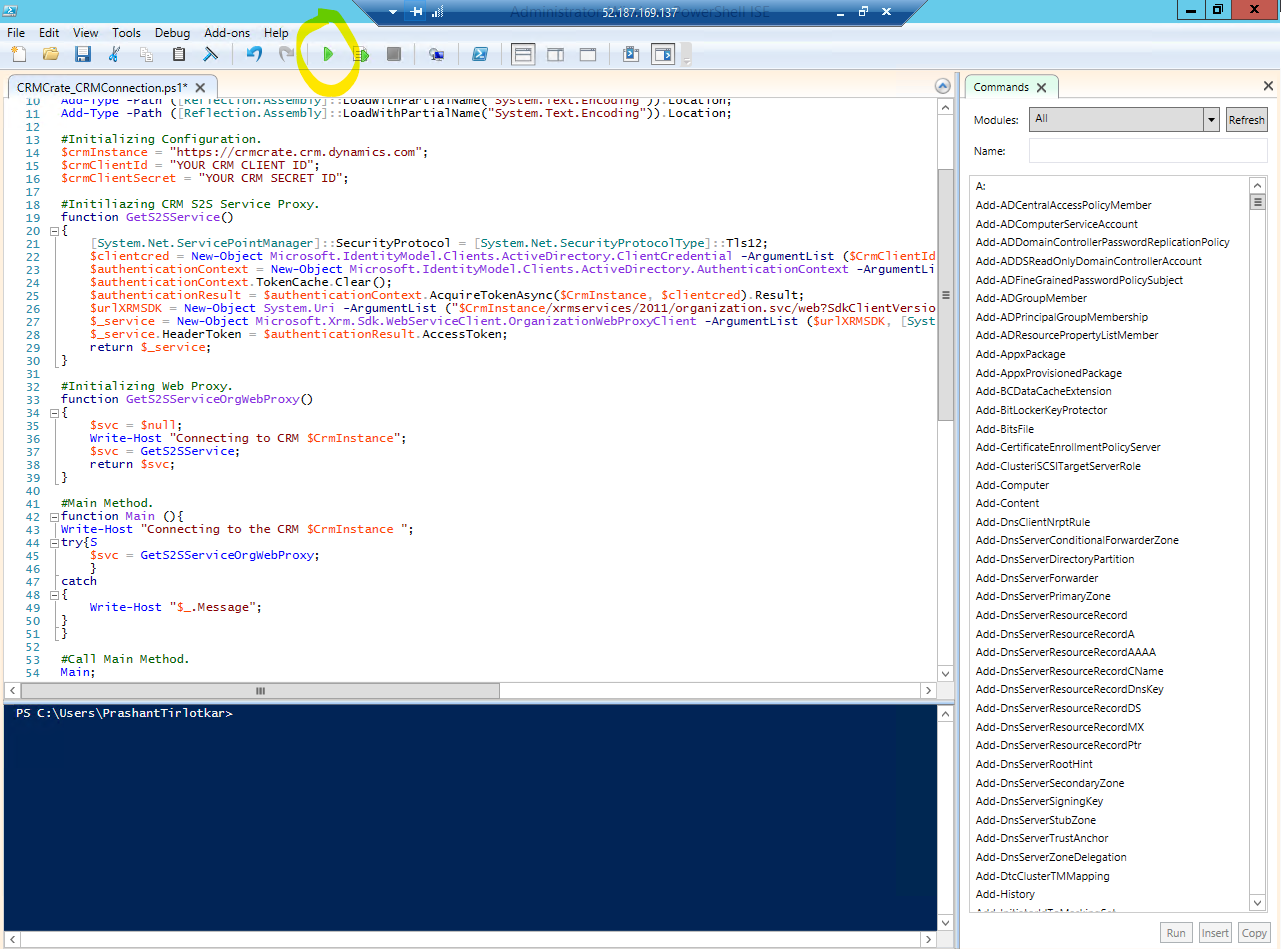Open the Debug menu
This screenshot has width=1281, height=949.
pyautogui.click(x=172, y=32)
